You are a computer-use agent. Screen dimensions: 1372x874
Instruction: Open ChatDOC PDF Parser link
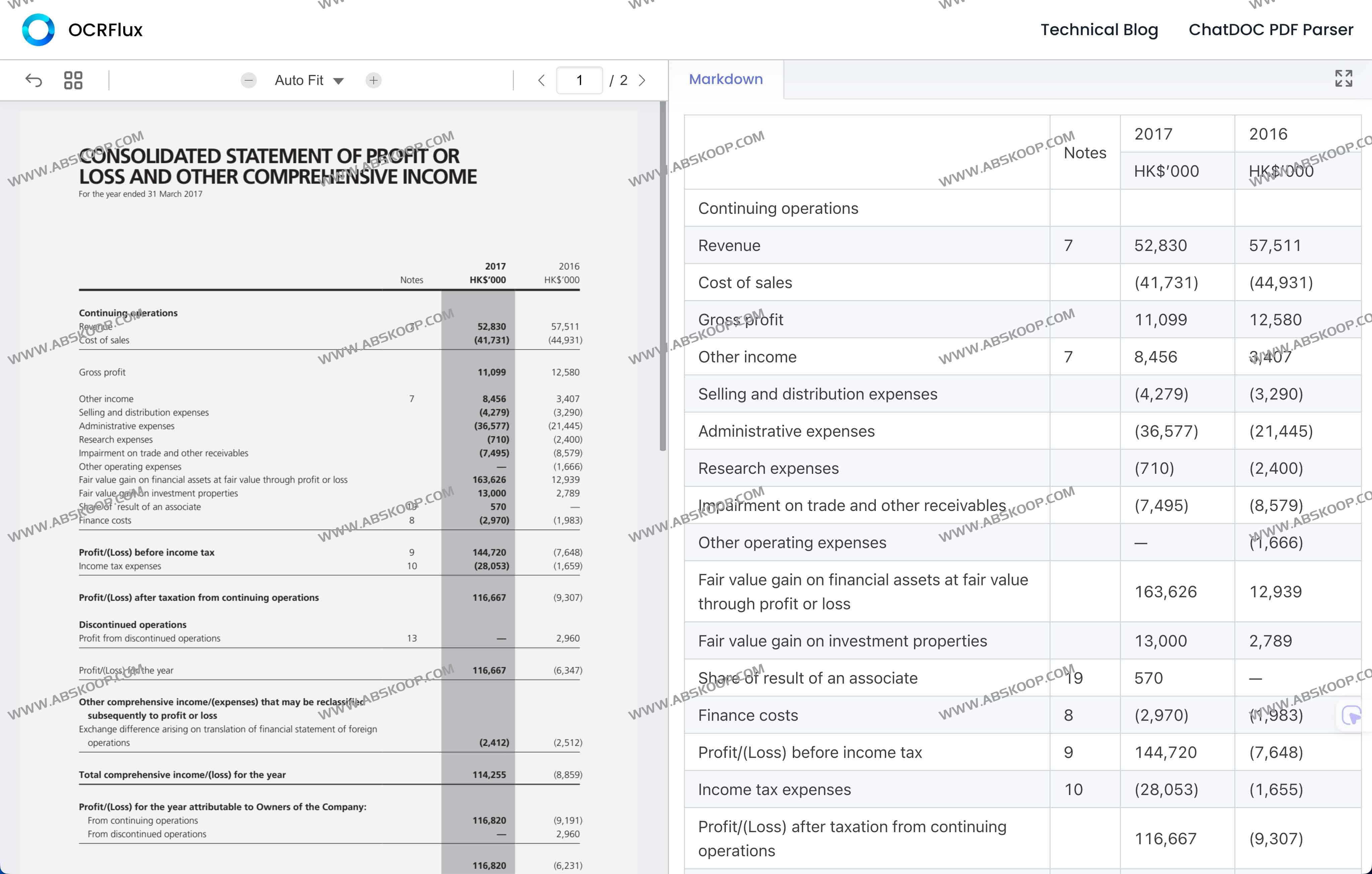point(1270,29)
